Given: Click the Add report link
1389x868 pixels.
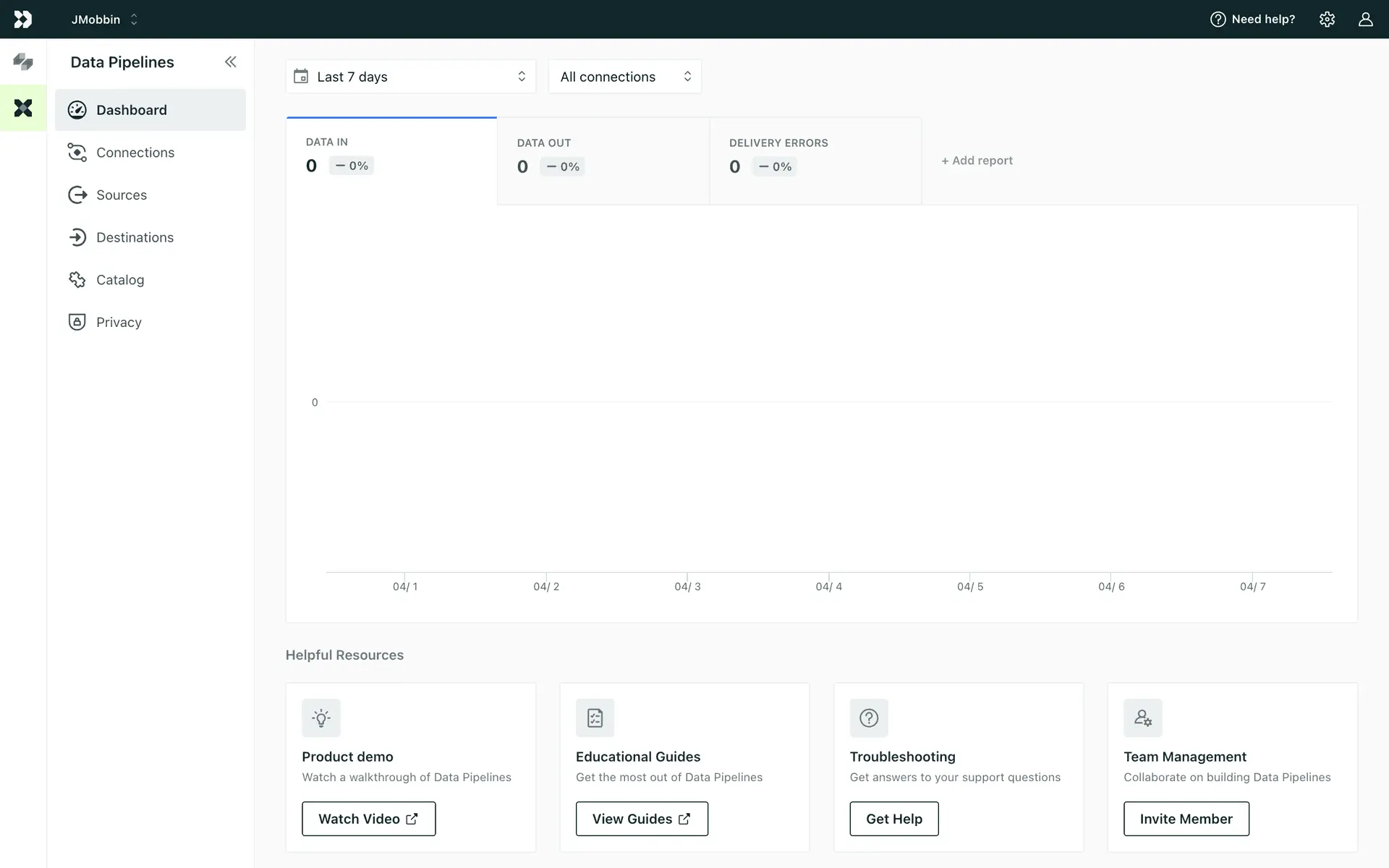Looking at the screenshot, I should coord(977,161).
